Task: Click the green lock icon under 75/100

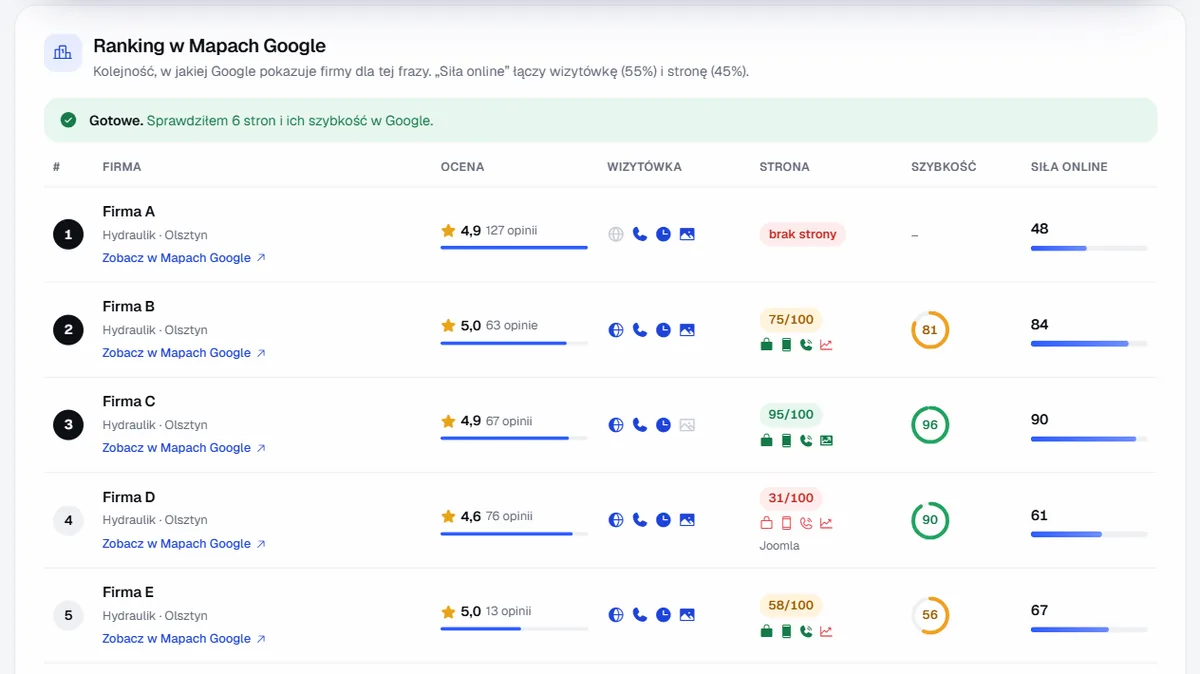Action: pyautogui.click(x=766, y=345)
